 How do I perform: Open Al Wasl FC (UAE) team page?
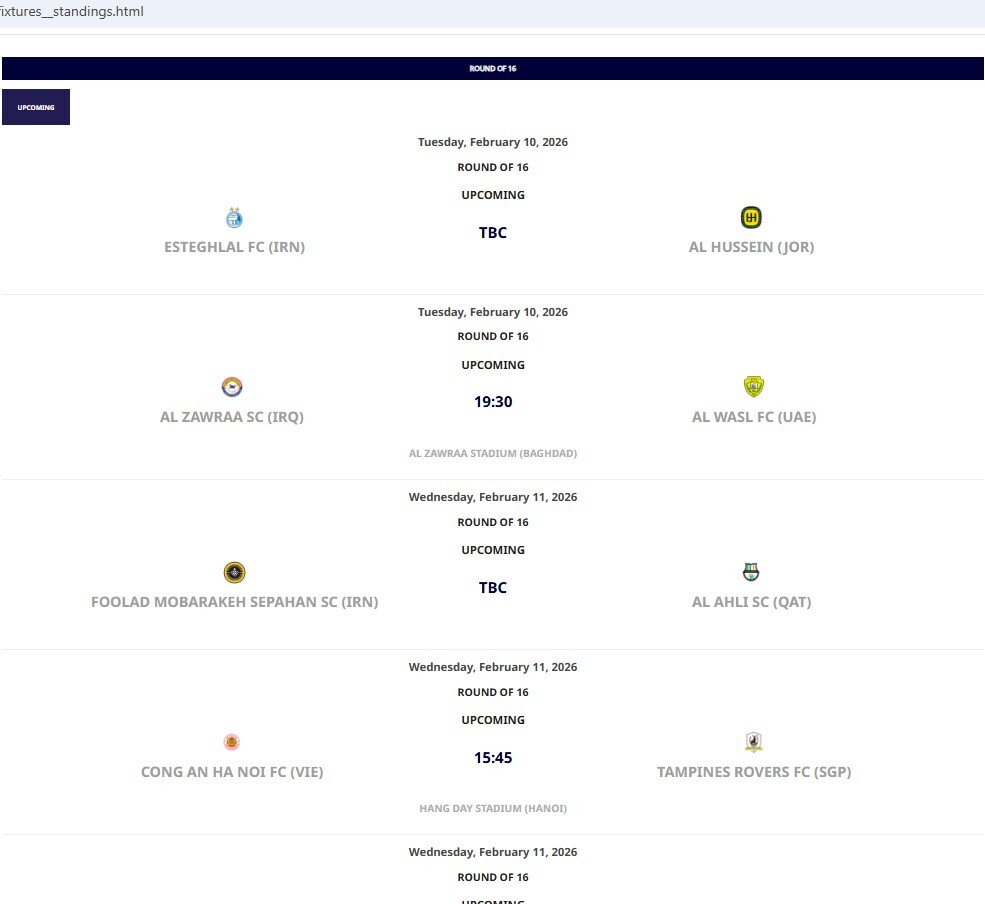point(753,417)
